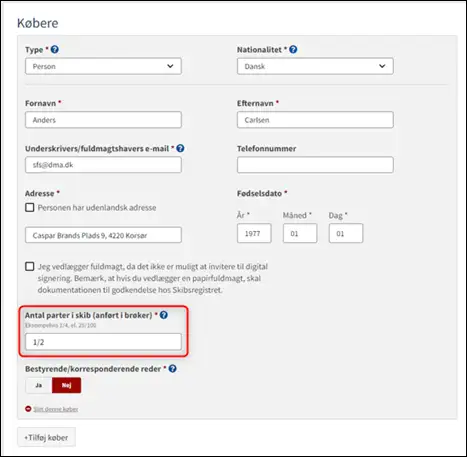Click the Antal parter field with 1/2
467x457 pixels.
(x=103, y=342)
